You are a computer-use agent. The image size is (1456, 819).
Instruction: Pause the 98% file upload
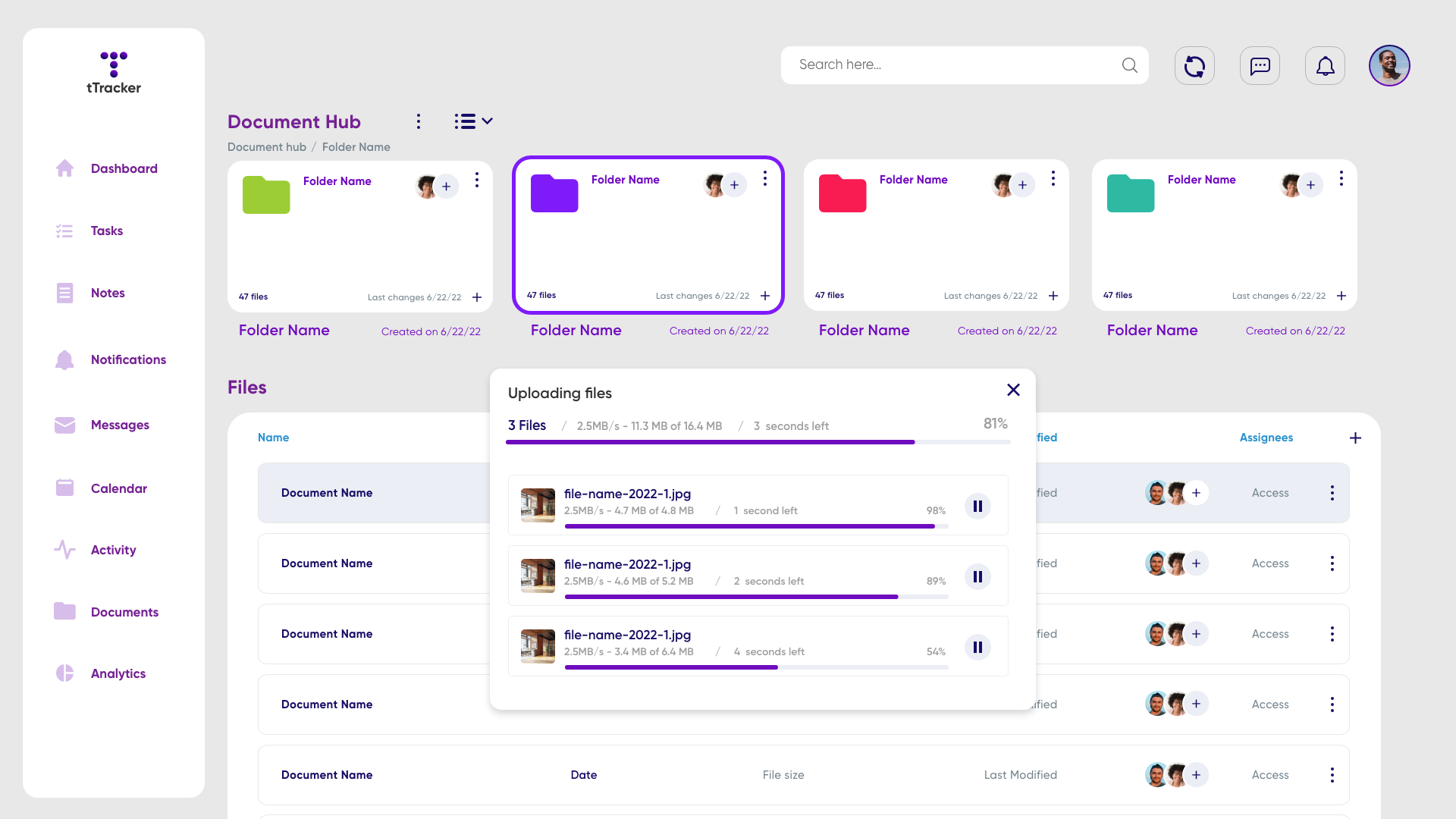(977, 506)
